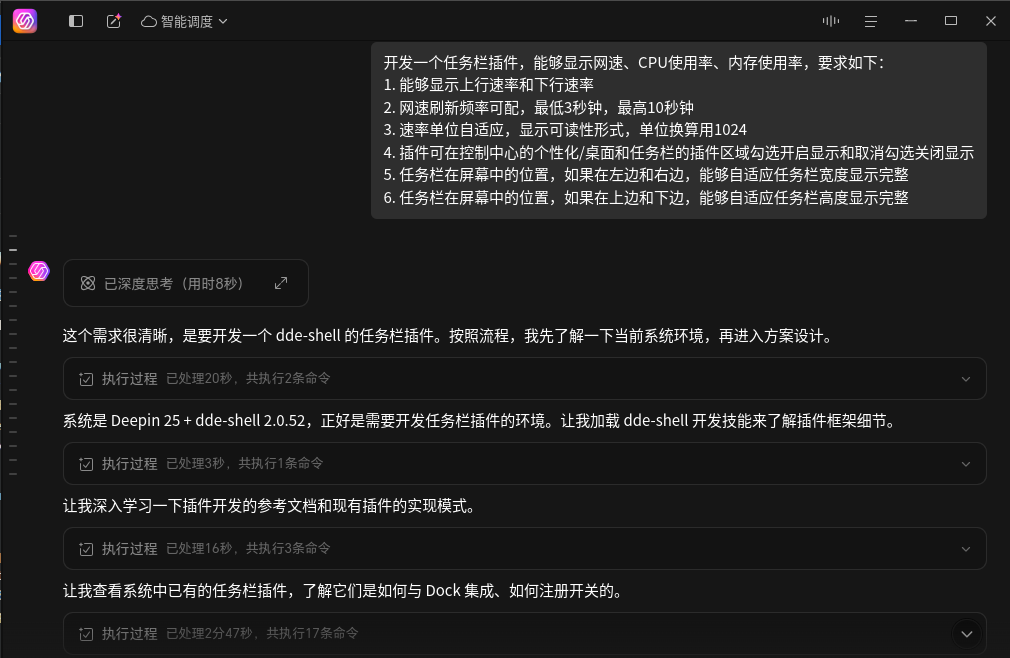
Task: Click the deep-thinking atom icon
Action: coord(88,283)
